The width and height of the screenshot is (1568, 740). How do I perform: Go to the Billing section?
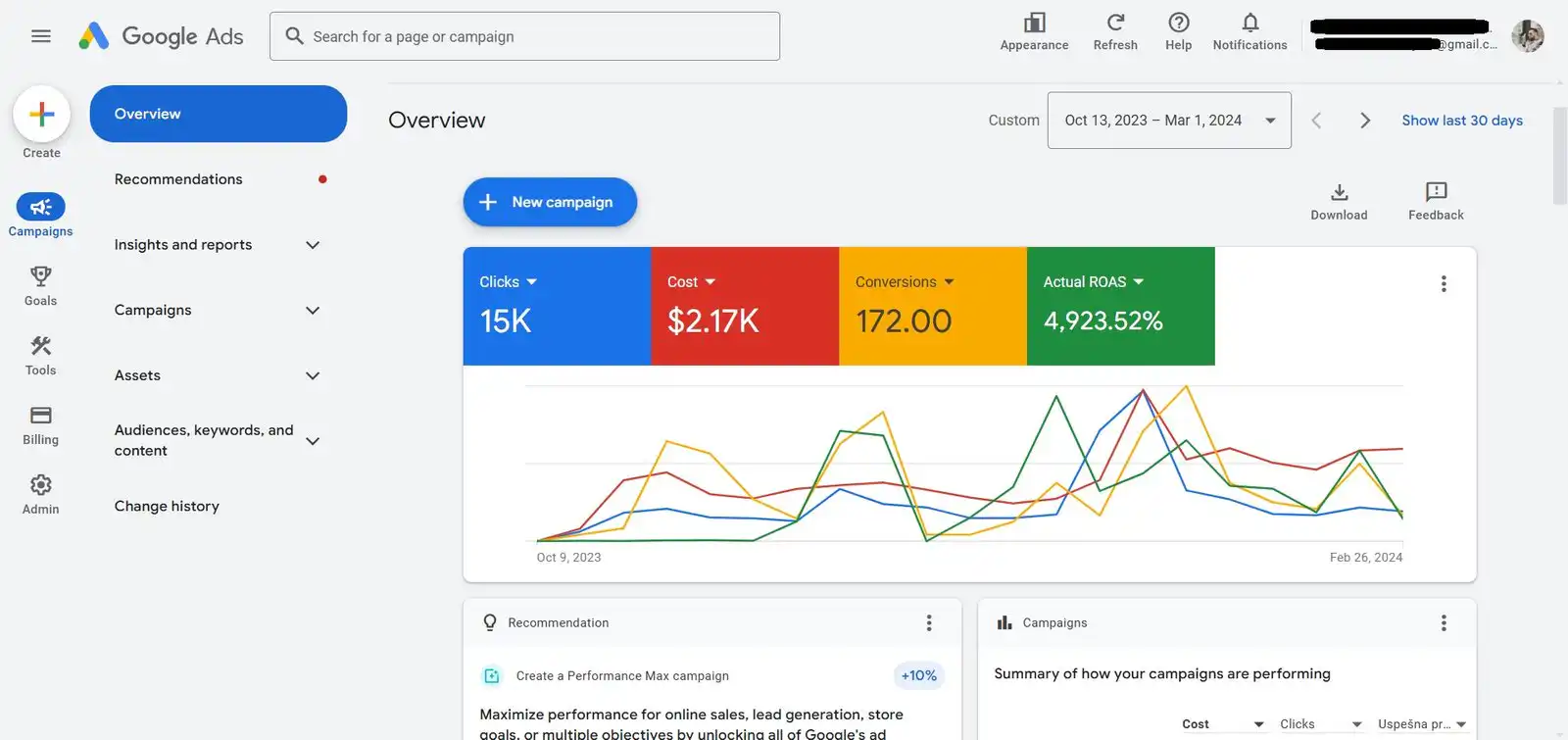pyautogui.click(x=40, y=424)
